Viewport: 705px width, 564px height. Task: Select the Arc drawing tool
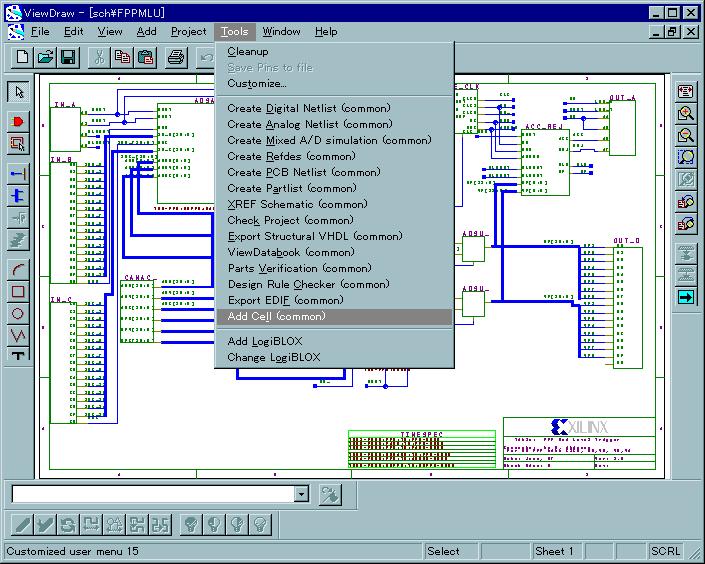(18, 269)
